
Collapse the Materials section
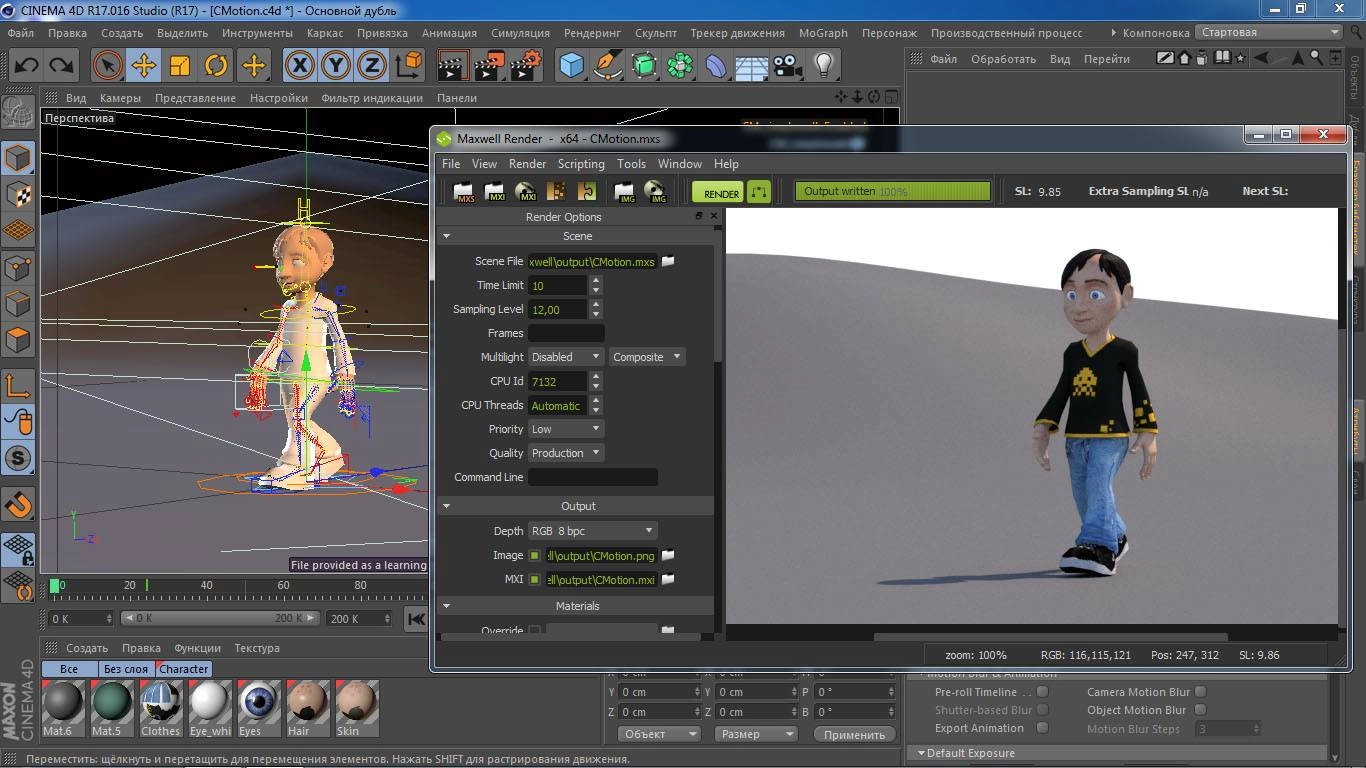tap(447, 606)
